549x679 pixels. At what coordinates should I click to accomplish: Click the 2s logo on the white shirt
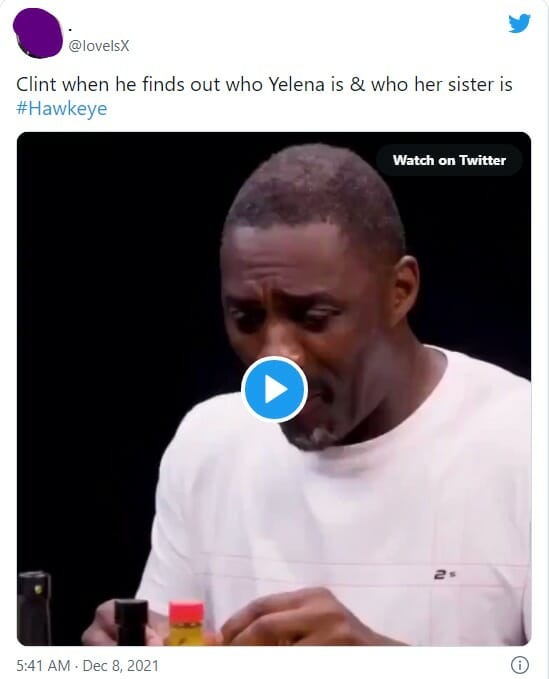[444, 575]
